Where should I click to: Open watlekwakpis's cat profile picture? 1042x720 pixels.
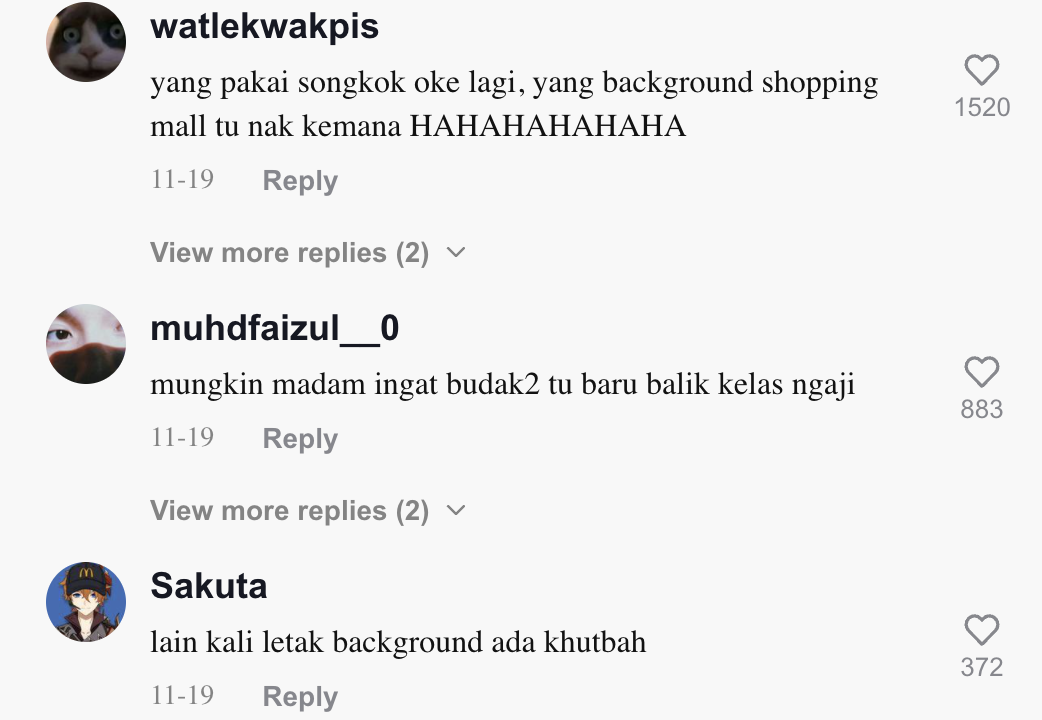[x=86, y=42]
